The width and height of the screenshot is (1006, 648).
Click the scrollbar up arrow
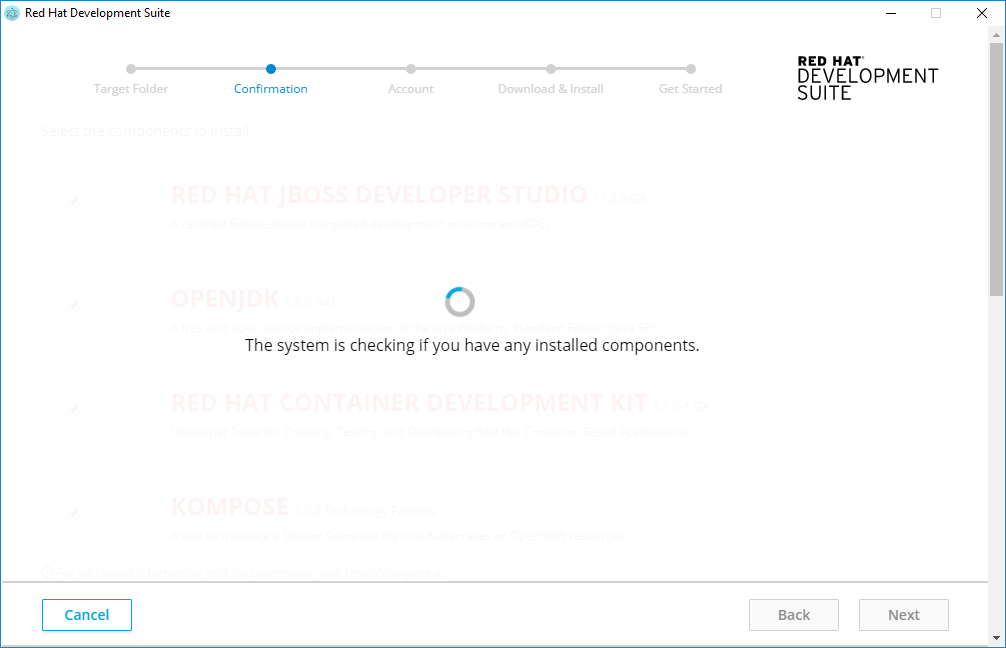tap(996, 35)
